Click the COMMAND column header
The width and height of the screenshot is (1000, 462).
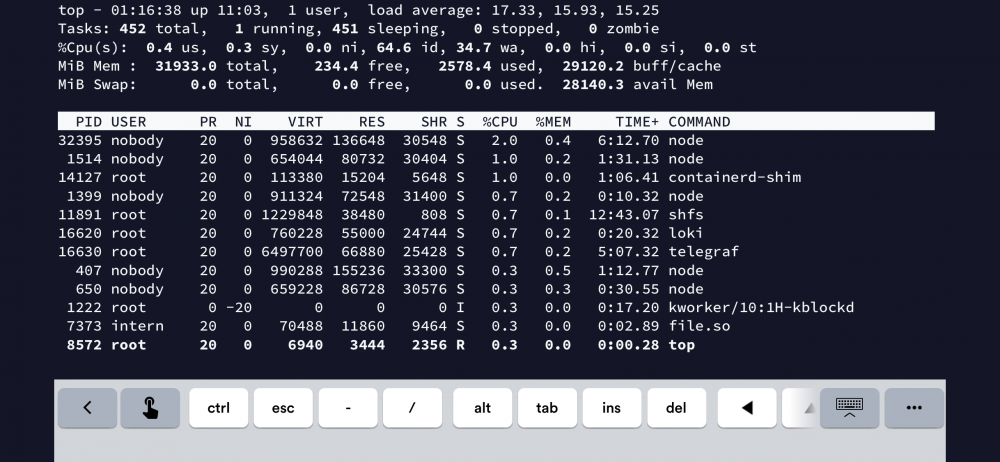point(699,122)
